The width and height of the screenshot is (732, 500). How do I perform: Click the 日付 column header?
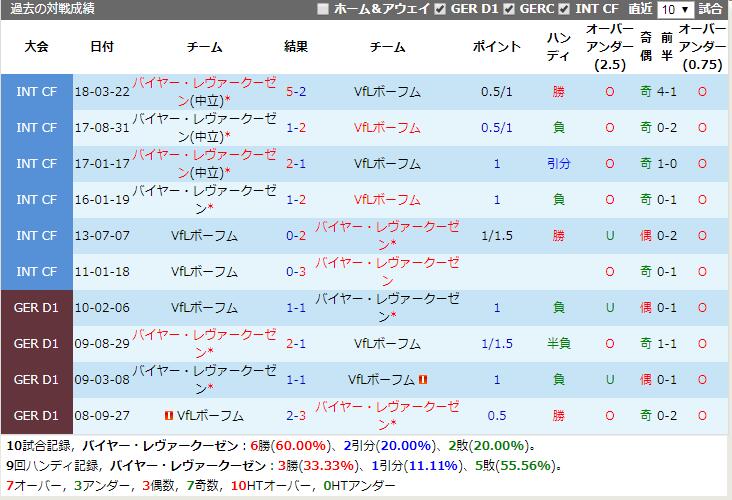tap(102, 46)
